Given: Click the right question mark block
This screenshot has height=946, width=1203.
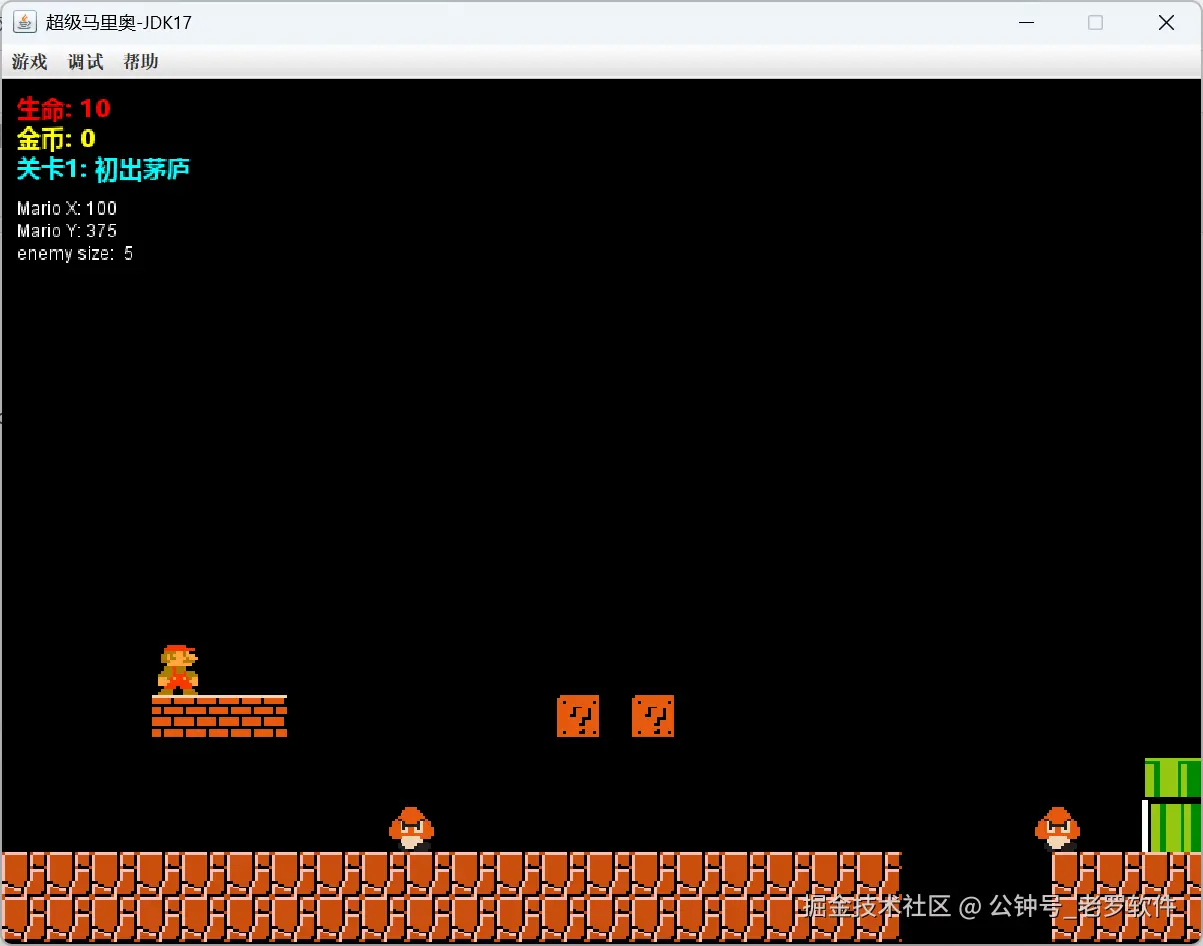Looking at the screenshot, I should point(653,716).
